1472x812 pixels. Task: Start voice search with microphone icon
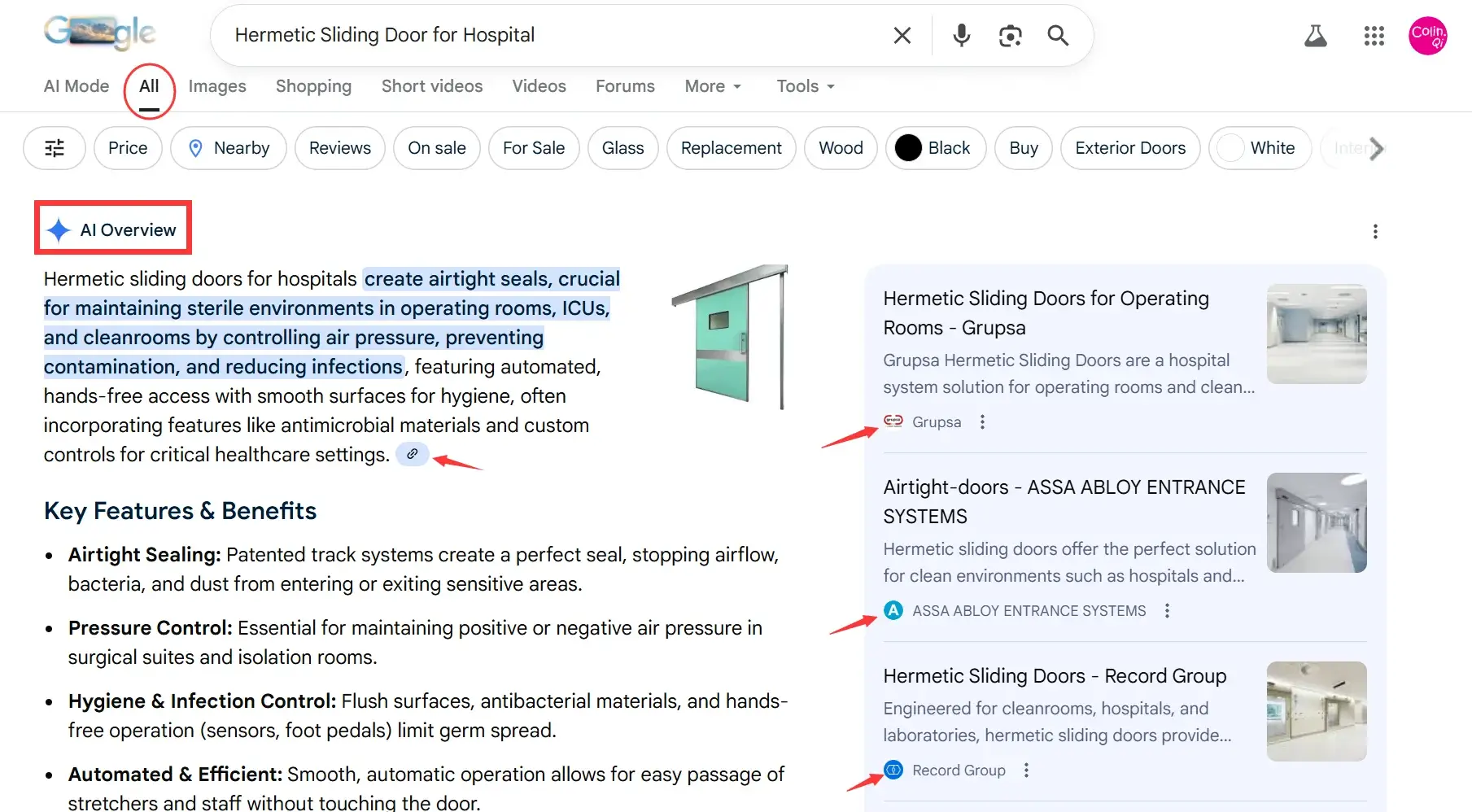pyautogui.click(x=961, y=36)
